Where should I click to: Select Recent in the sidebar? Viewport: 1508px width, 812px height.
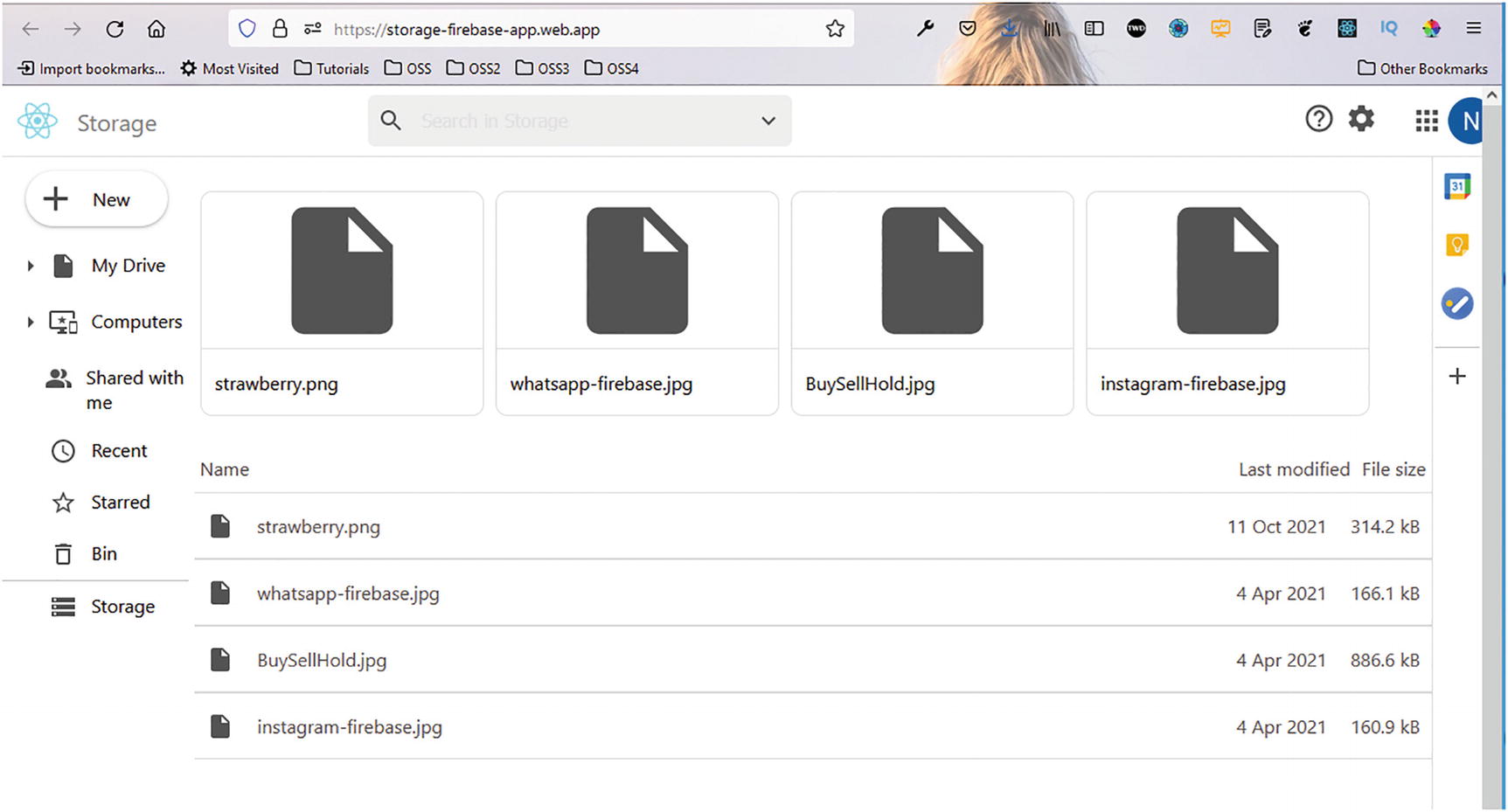[x=119, y=451]
